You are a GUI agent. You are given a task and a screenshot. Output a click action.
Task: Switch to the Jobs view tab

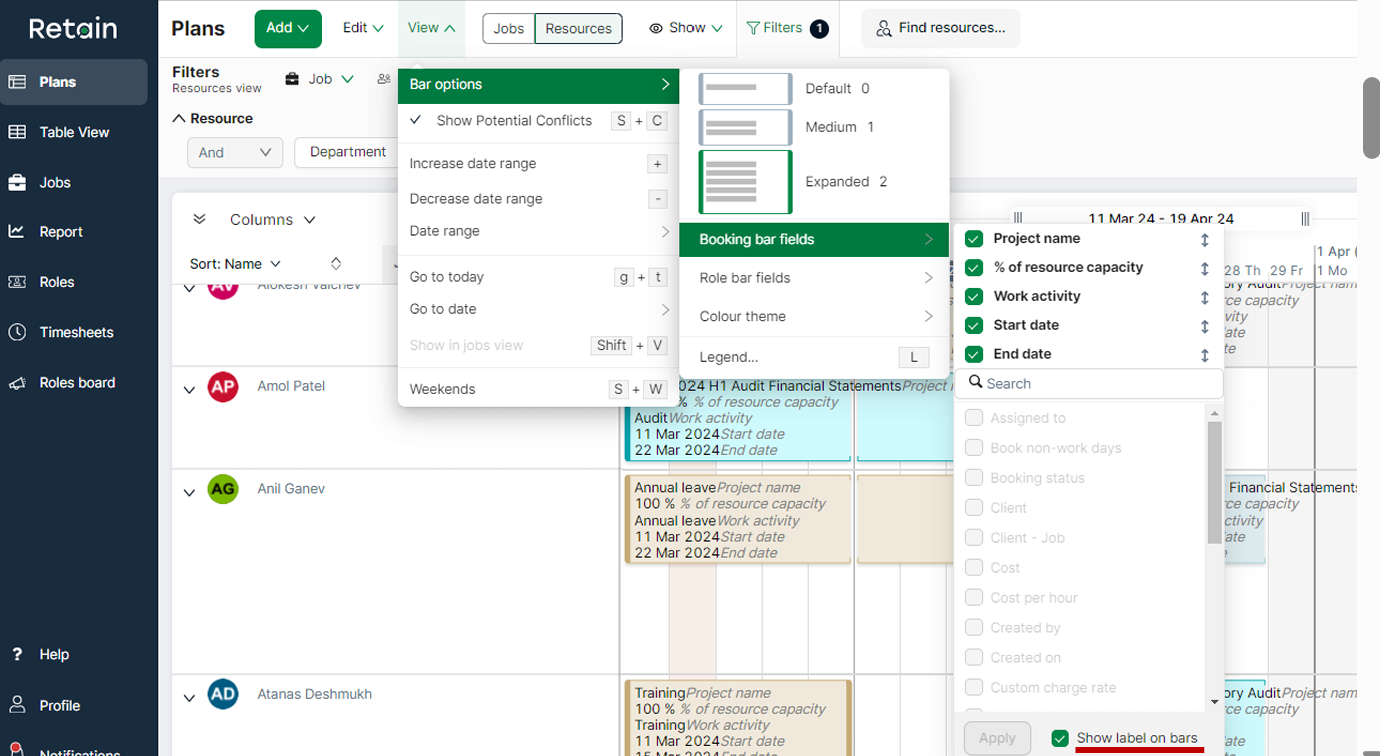pos(508,28)
